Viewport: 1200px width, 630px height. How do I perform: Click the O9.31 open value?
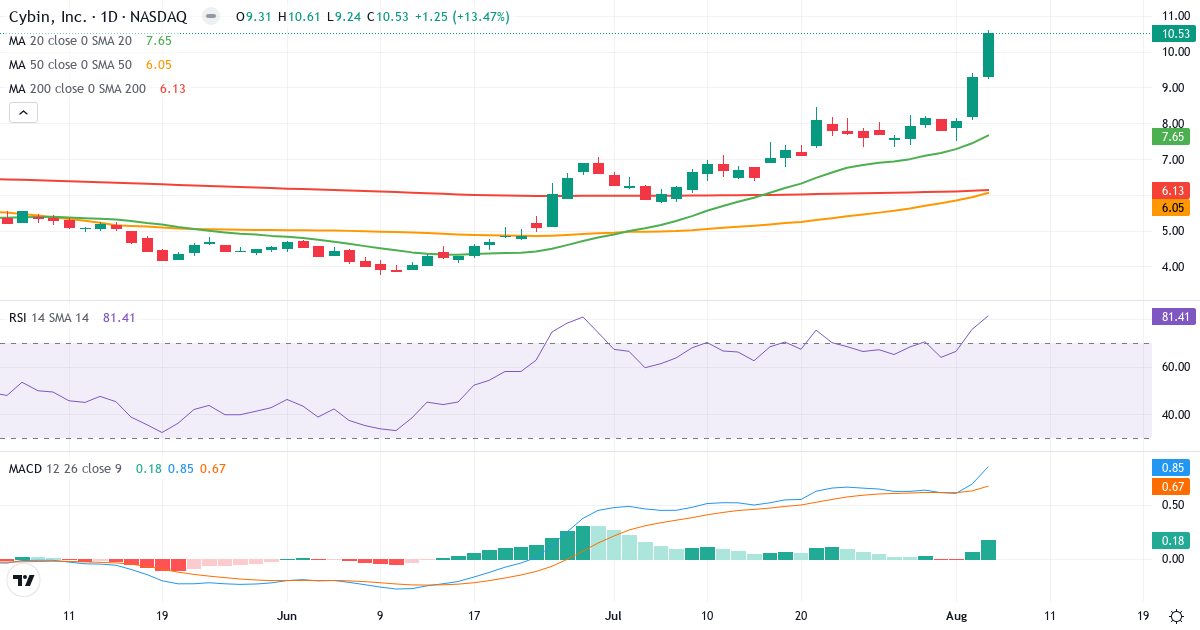(x=252, y=17)
